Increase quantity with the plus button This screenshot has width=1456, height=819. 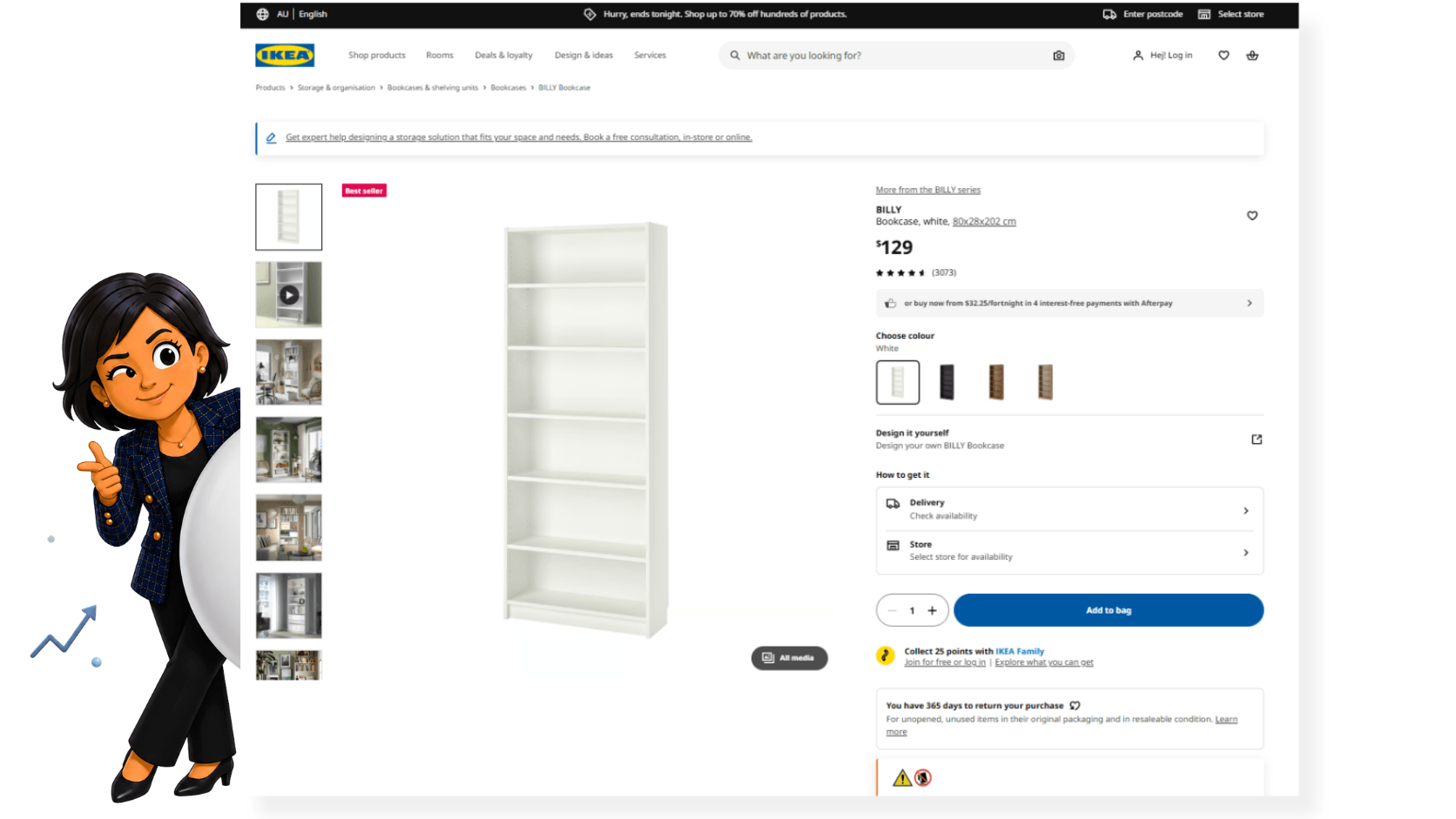click(x=932, y=610)
